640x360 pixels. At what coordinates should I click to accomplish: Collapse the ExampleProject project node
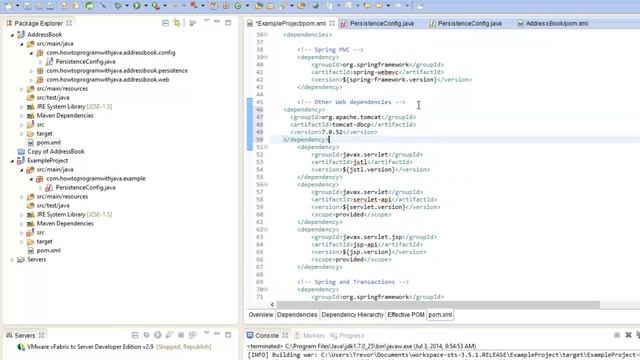point(12,161)
